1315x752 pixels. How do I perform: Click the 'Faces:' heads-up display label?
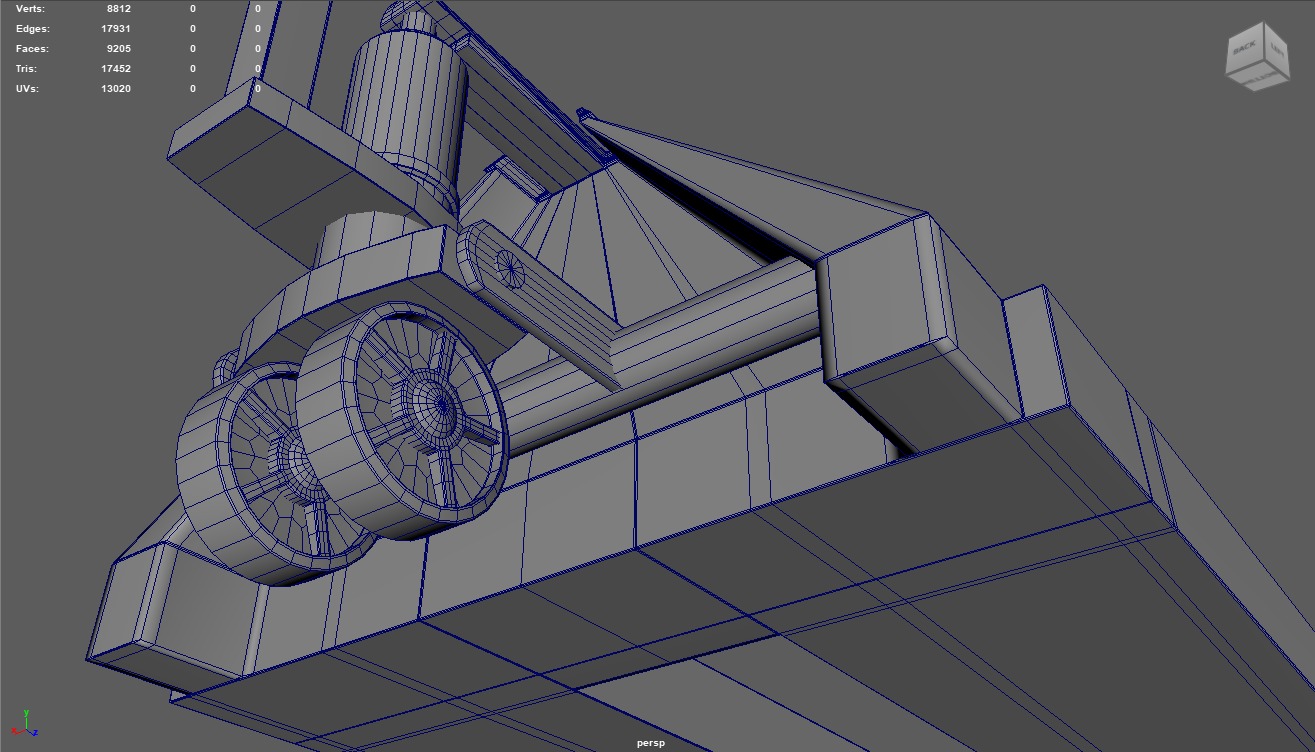32,49
